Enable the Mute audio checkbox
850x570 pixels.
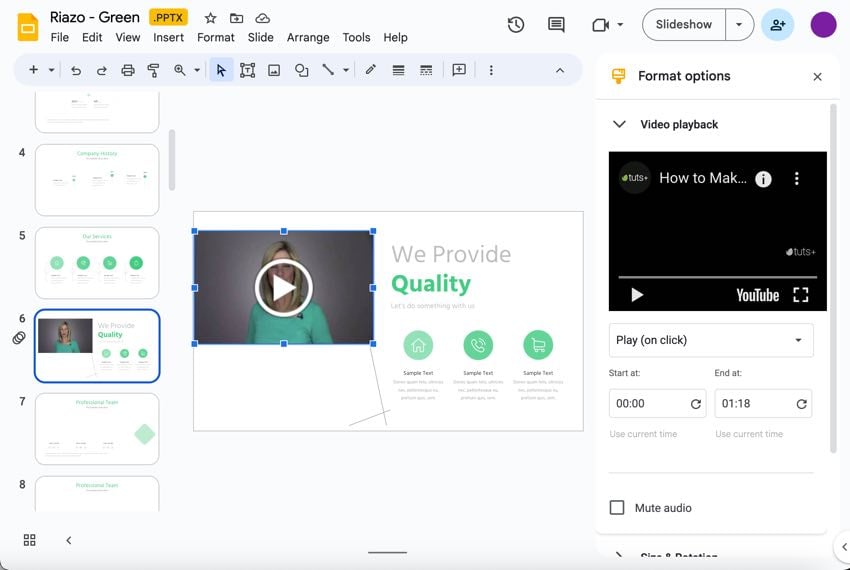tap(617, 508)
